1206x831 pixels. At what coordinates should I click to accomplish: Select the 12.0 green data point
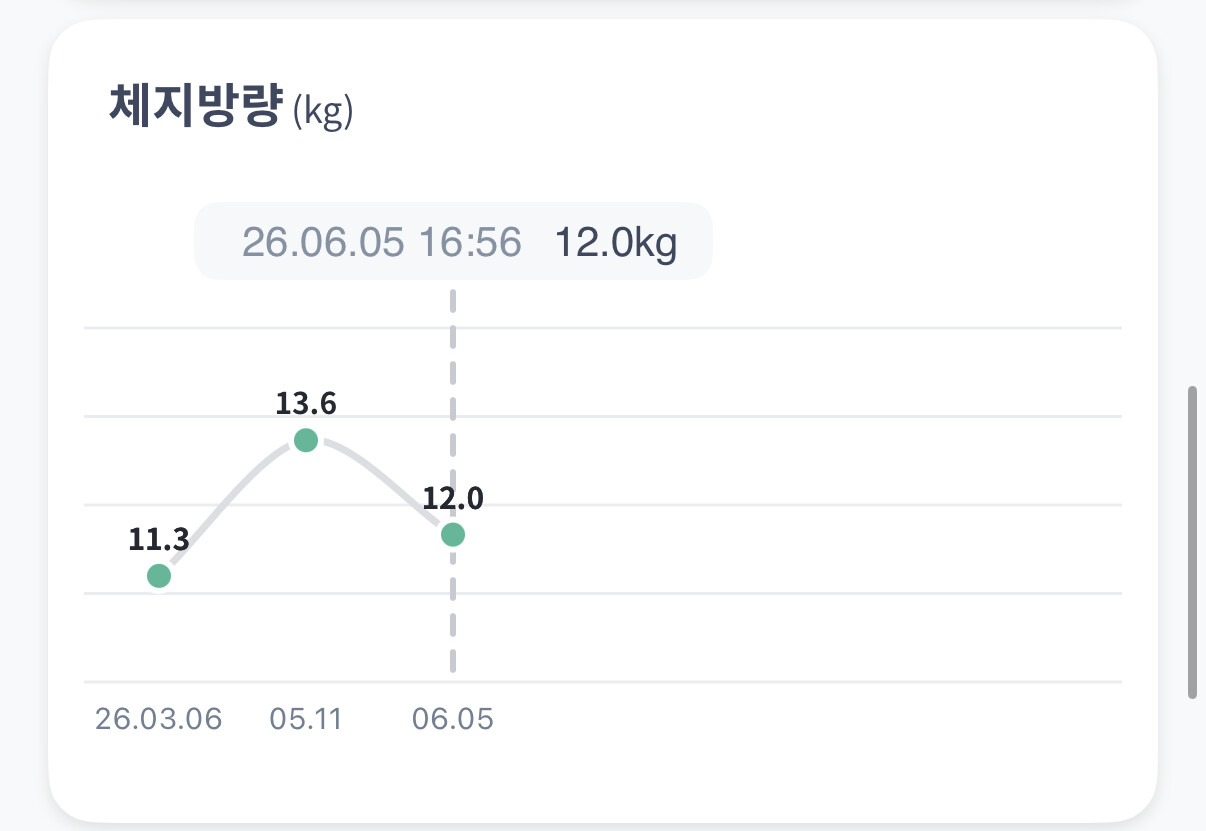(x=453, y=535)
